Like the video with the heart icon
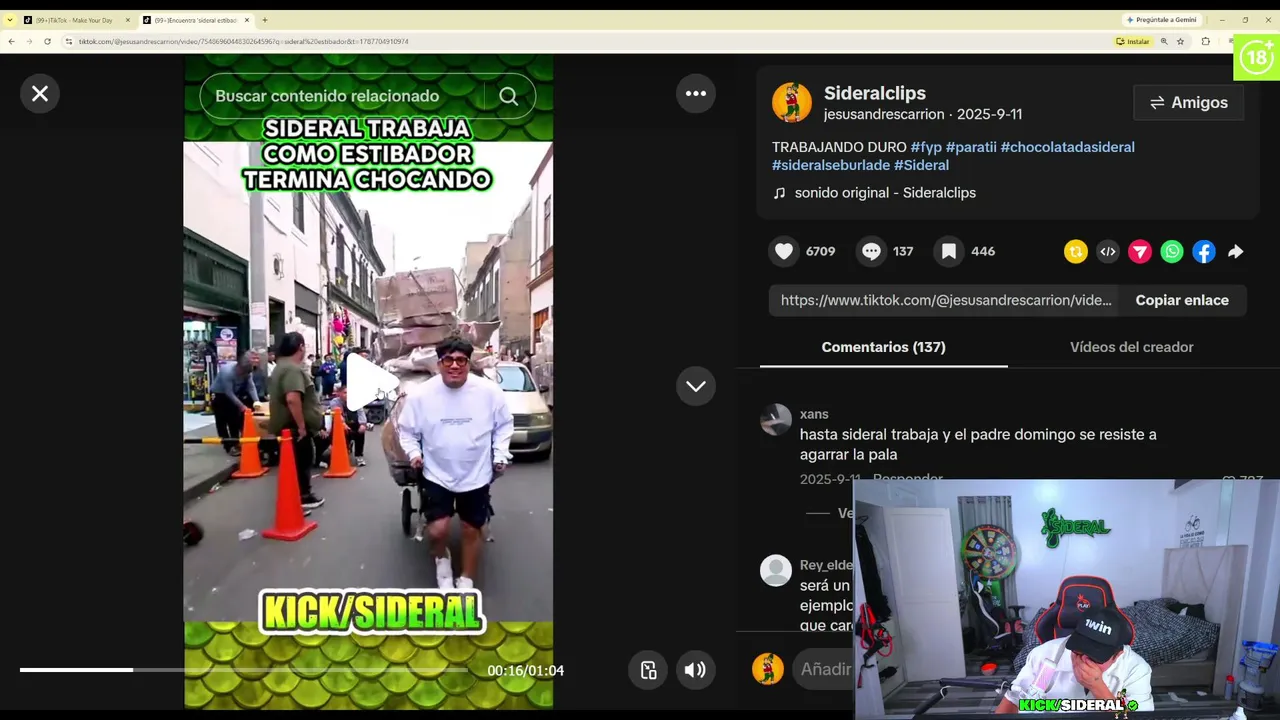 pyautogui.click(x=784, y=251)
